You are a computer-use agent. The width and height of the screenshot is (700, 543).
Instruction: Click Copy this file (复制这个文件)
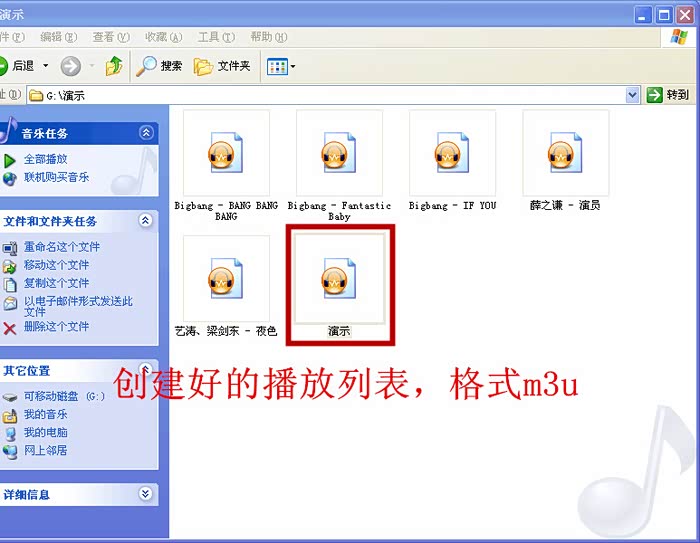point(57,283)
